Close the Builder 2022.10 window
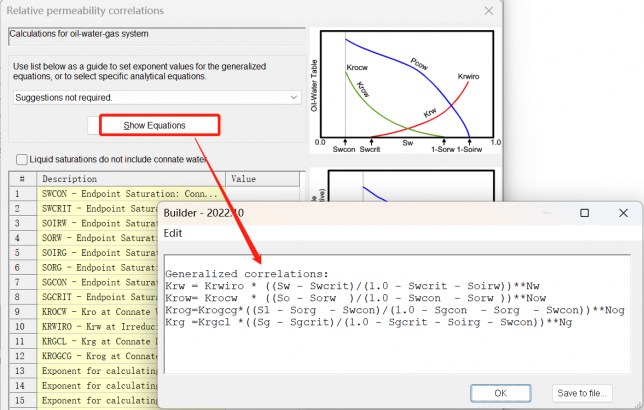Image resolution: width=644 pixels, height=410 pixels. pyautogui.click(x=623, y=213)
